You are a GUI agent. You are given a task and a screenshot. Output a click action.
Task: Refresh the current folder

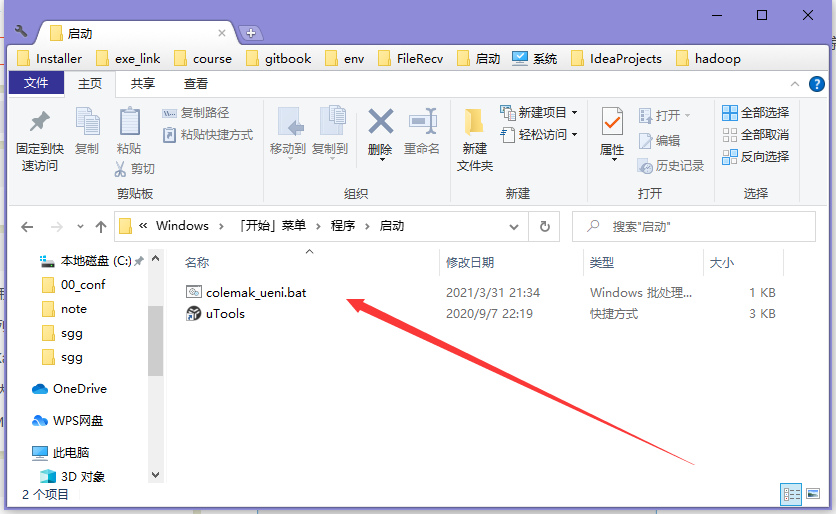pos(544,227)
